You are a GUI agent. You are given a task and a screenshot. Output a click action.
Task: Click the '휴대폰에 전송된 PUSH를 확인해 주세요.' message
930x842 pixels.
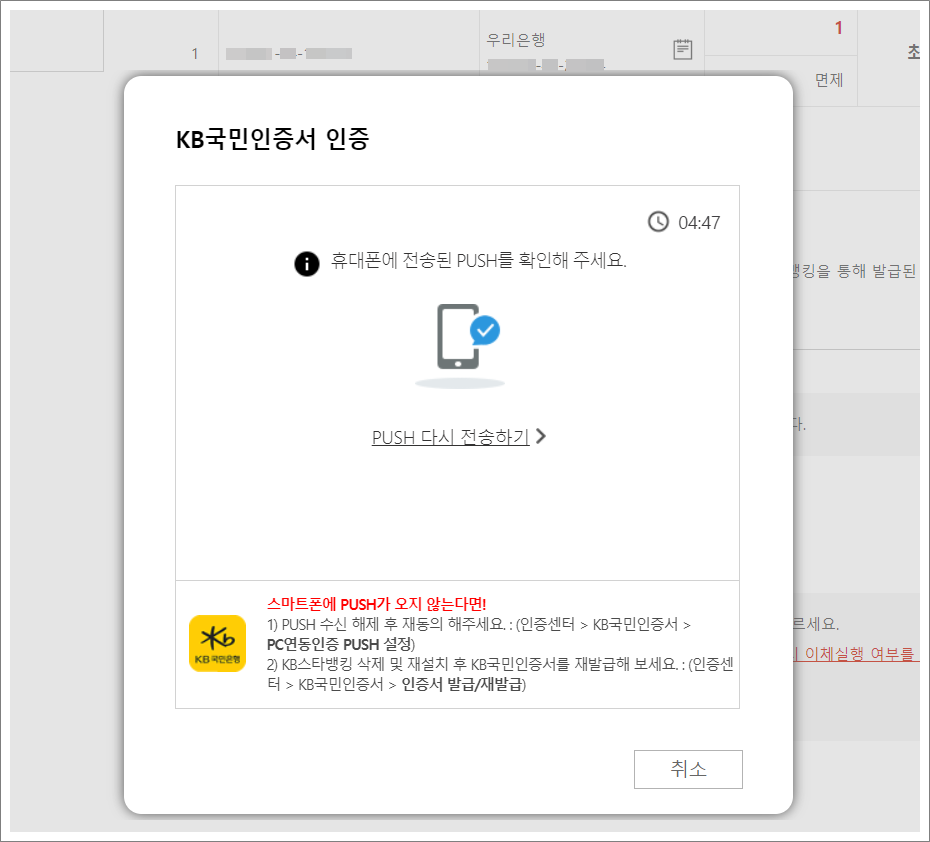pos(478,260)
